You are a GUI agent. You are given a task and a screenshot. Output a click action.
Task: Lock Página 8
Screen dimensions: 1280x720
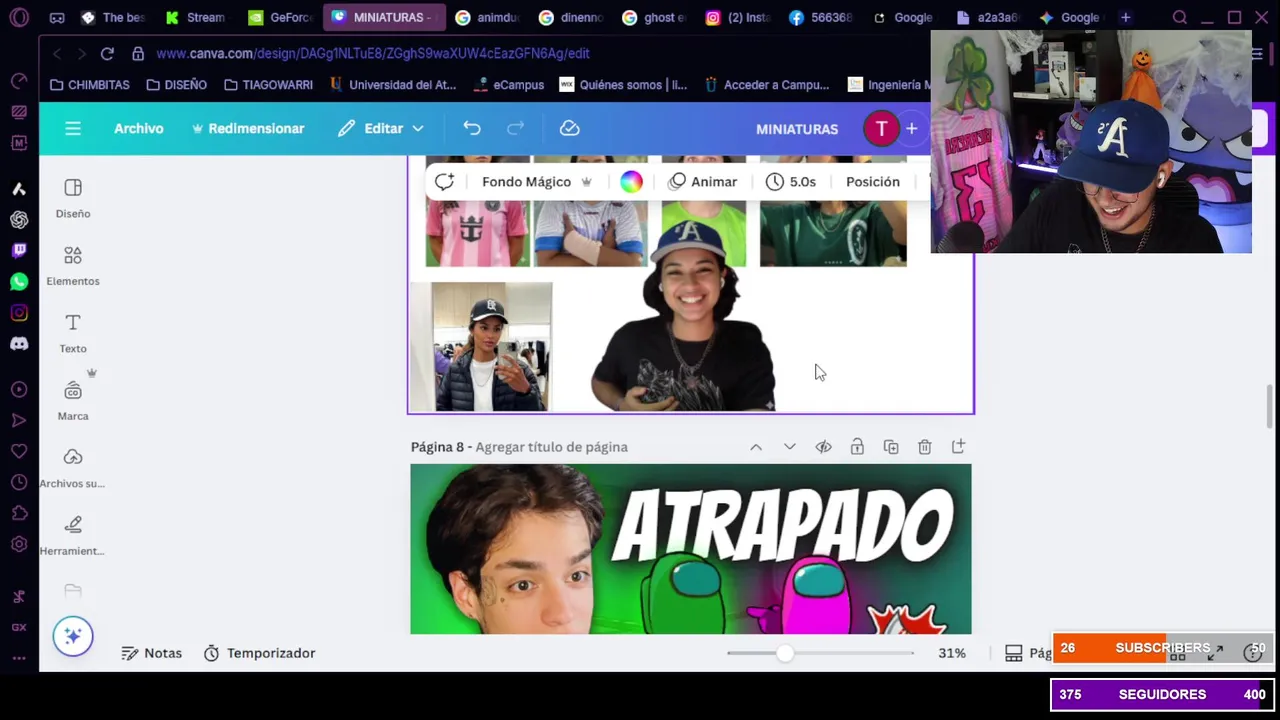coord(857,447)
